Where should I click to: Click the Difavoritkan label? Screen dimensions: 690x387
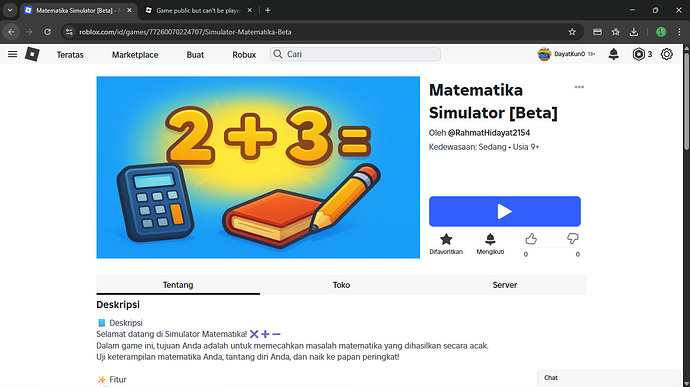pos(446,252)
